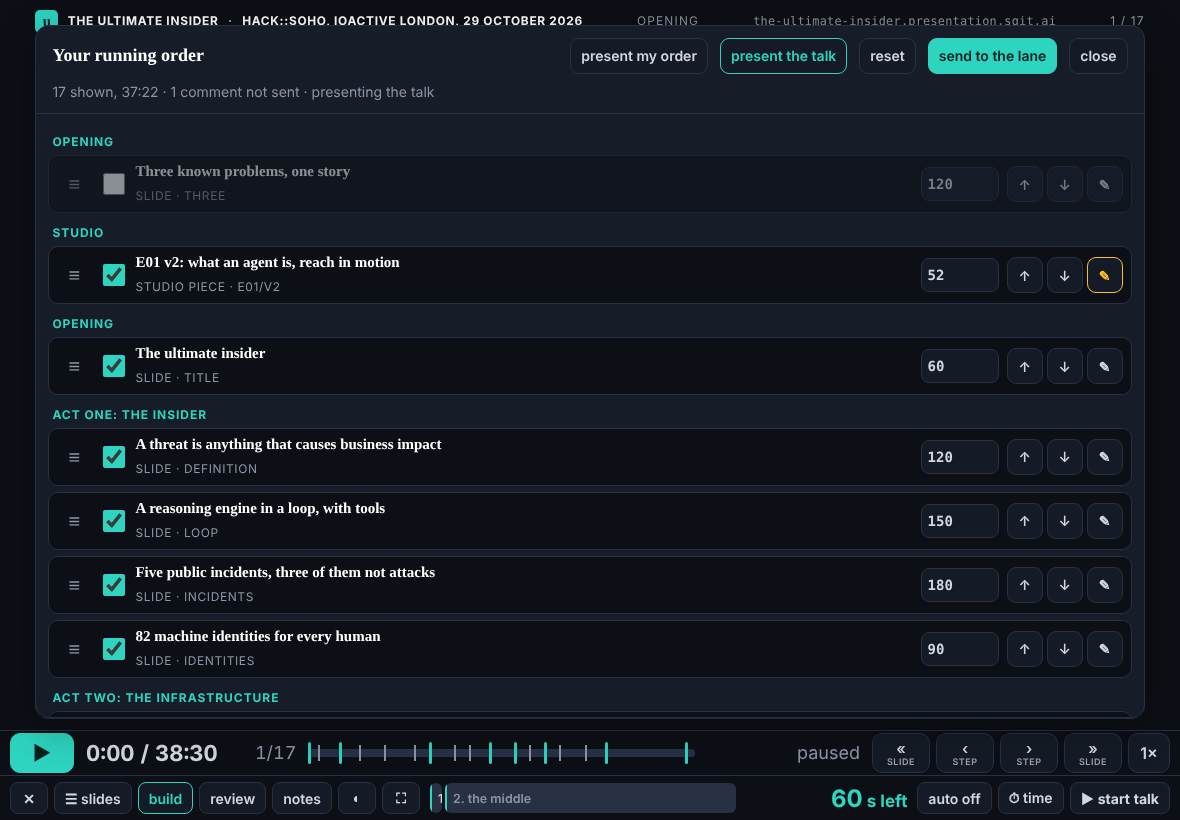Click 'send to the lane' button
The height and width of the screenshot is (820, 1180).
coord(992,56)
